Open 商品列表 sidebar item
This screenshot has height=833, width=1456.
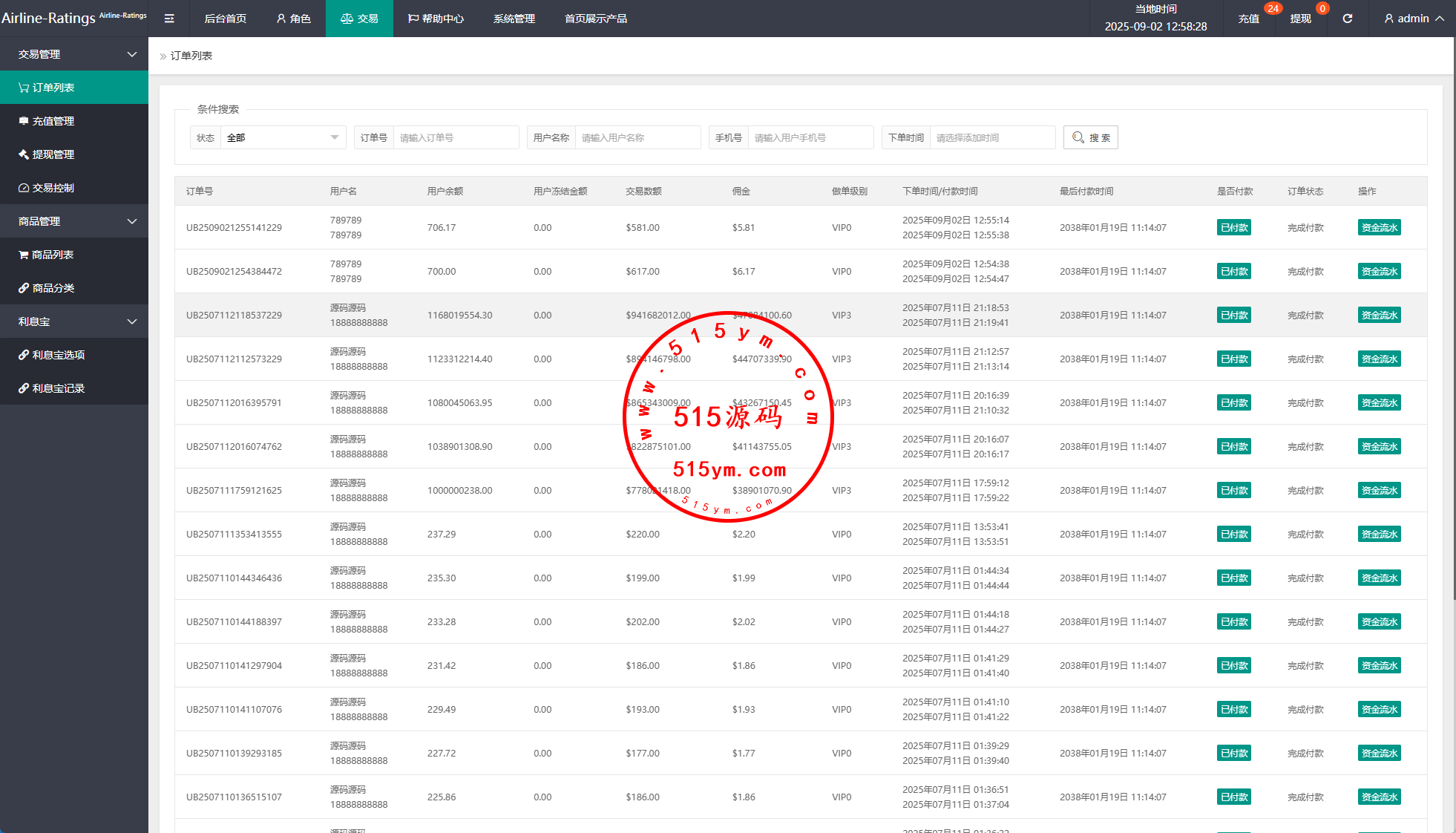pyautogui.click(x=52, y=255)
